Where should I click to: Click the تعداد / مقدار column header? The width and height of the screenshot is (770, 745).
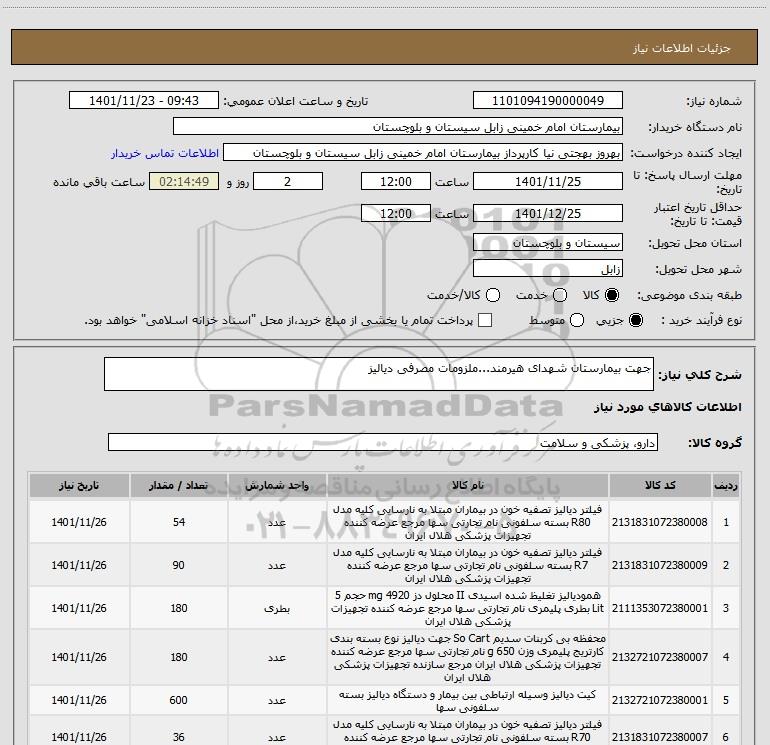coord(179,485)
